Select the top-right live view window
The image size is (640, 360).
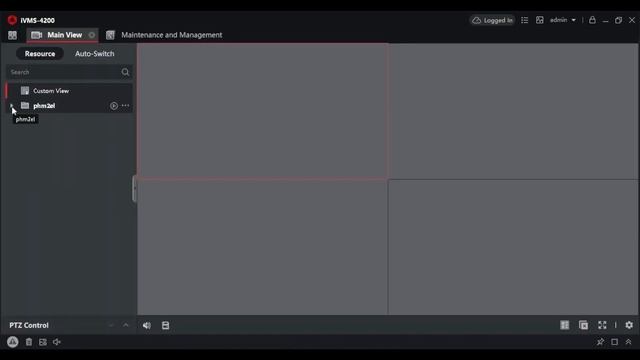[x=513, y=111]
